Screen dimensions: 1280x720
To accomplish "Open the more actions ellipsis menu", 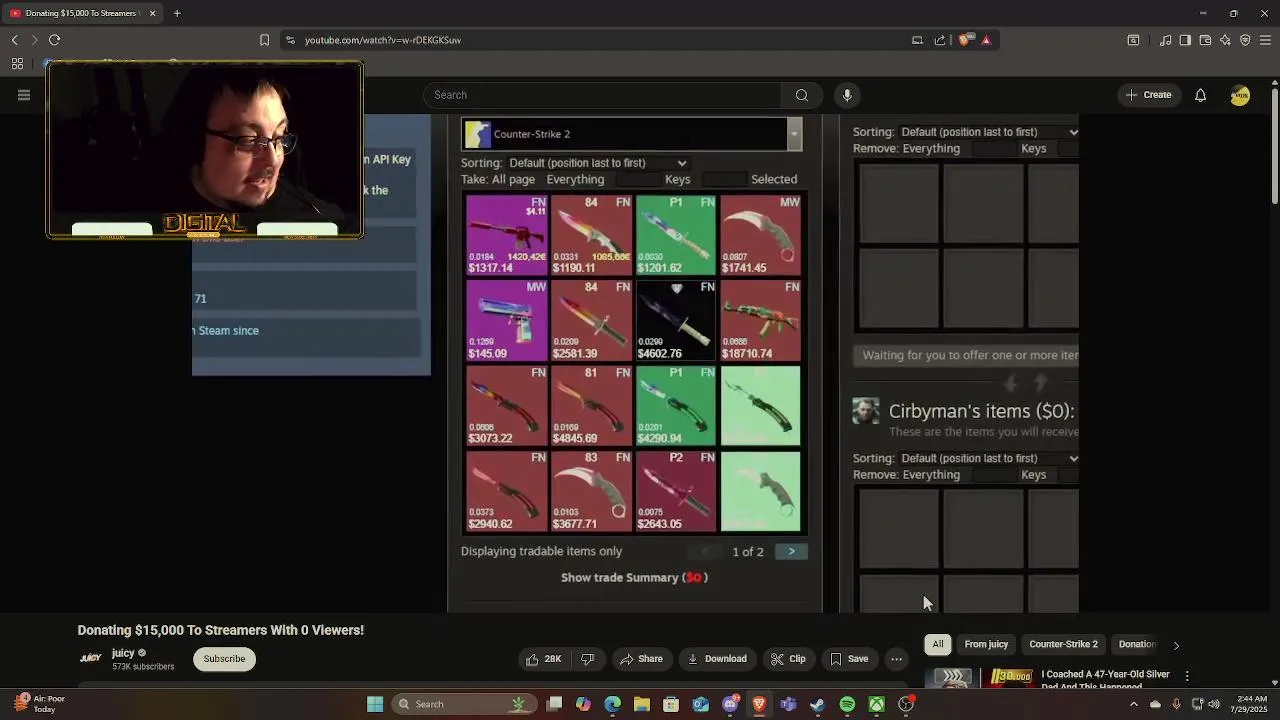I will coord(897,659).
